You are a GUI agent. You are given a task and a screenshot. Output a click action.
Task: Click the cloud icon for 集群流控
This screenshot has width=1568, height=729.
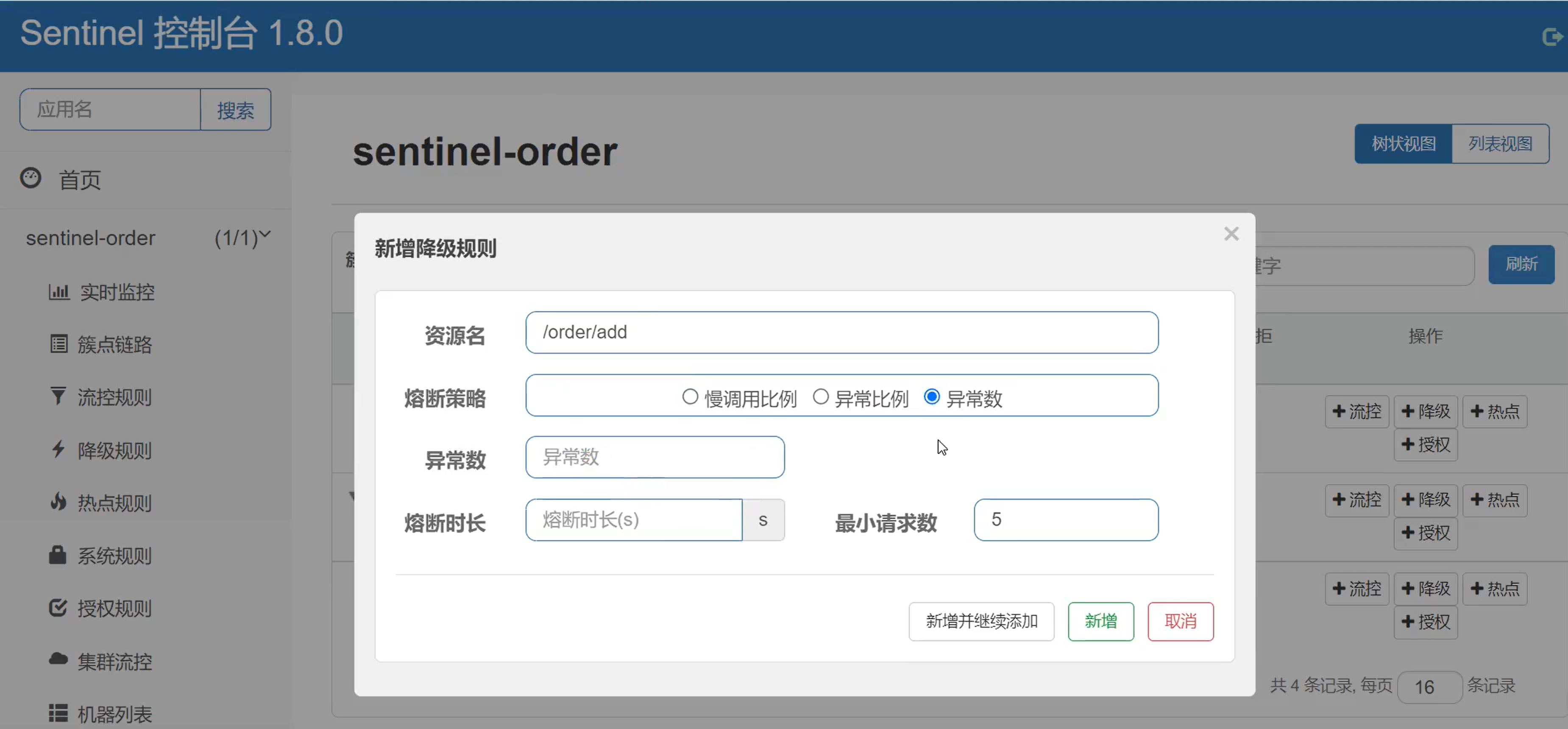[x=58, y=659]
